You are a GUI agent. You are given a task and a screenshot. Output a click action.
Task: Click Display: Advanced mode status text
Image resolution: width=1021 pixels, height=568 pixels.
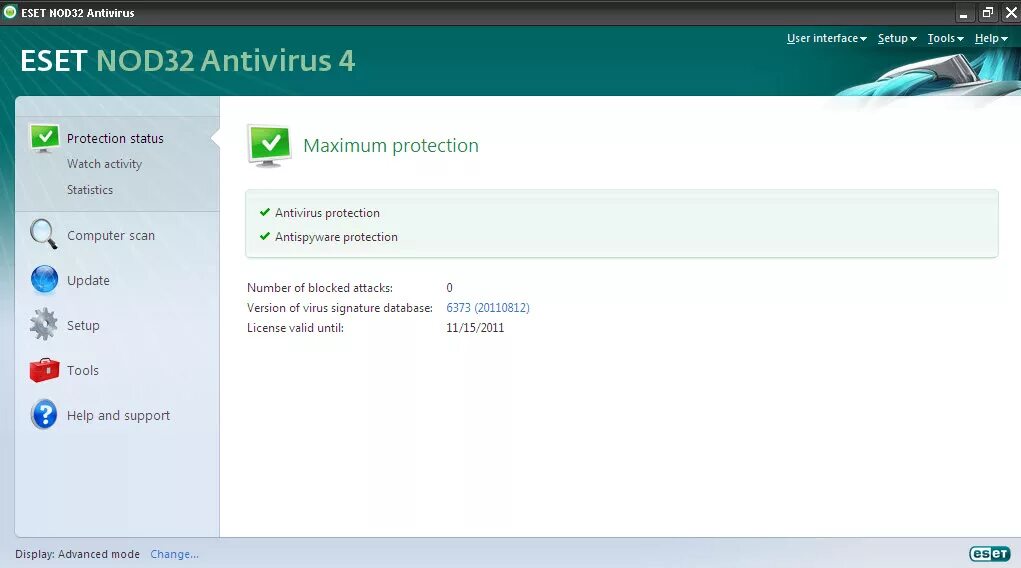coord(77,554)
